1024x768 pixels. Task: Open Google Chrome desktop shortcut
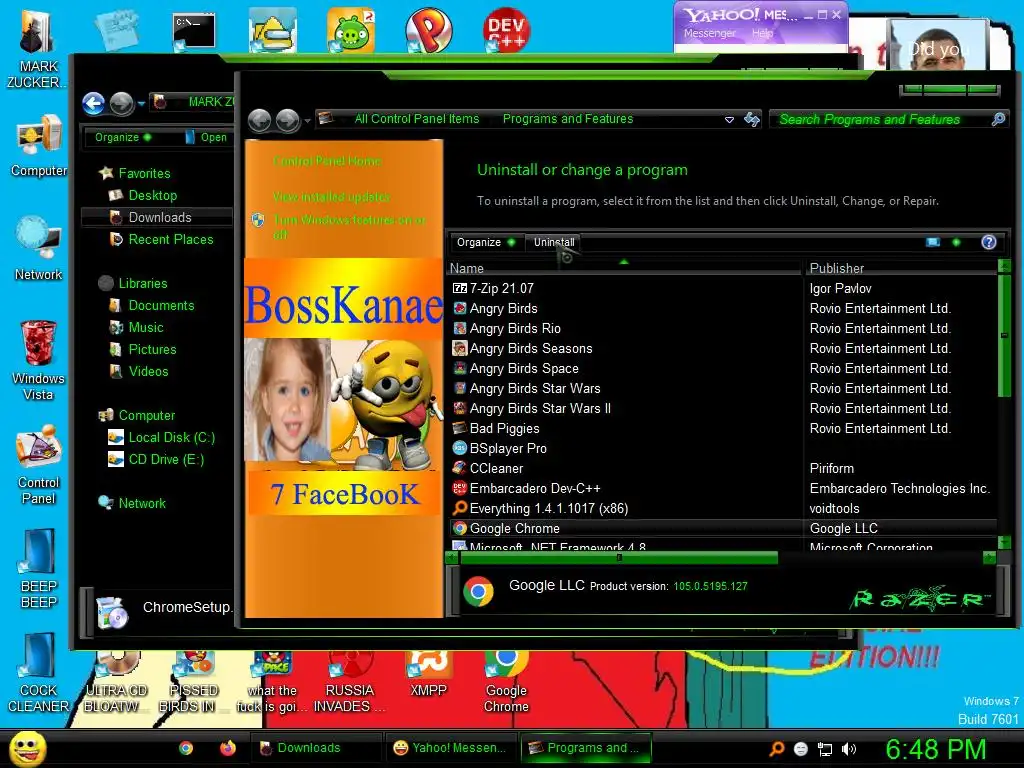(x=506, y=681)
